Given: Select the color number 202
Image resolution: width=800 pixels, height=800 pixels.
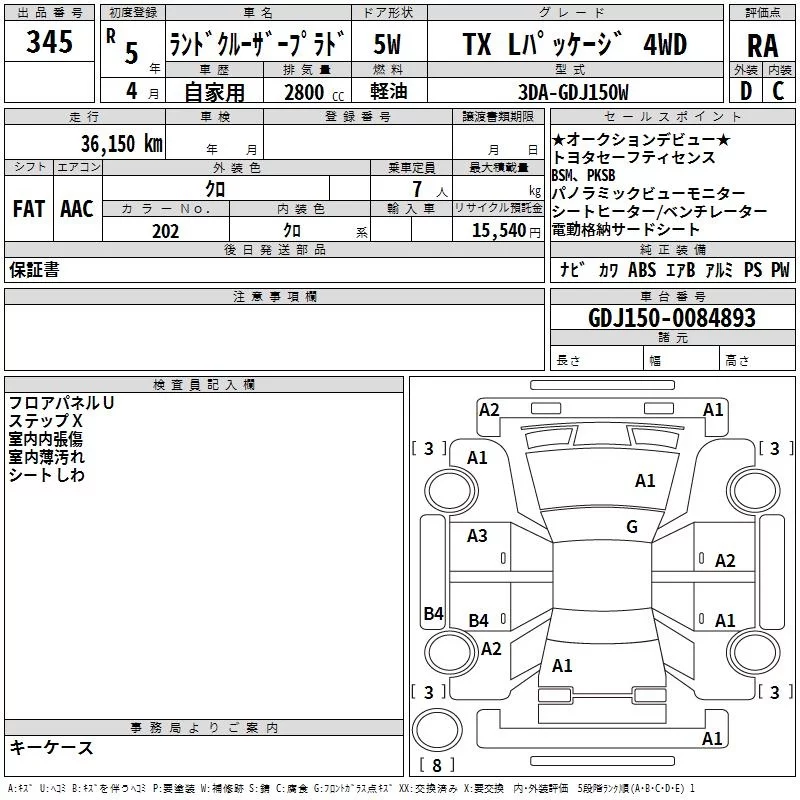Looking at the screenshot, I should 165,231.
